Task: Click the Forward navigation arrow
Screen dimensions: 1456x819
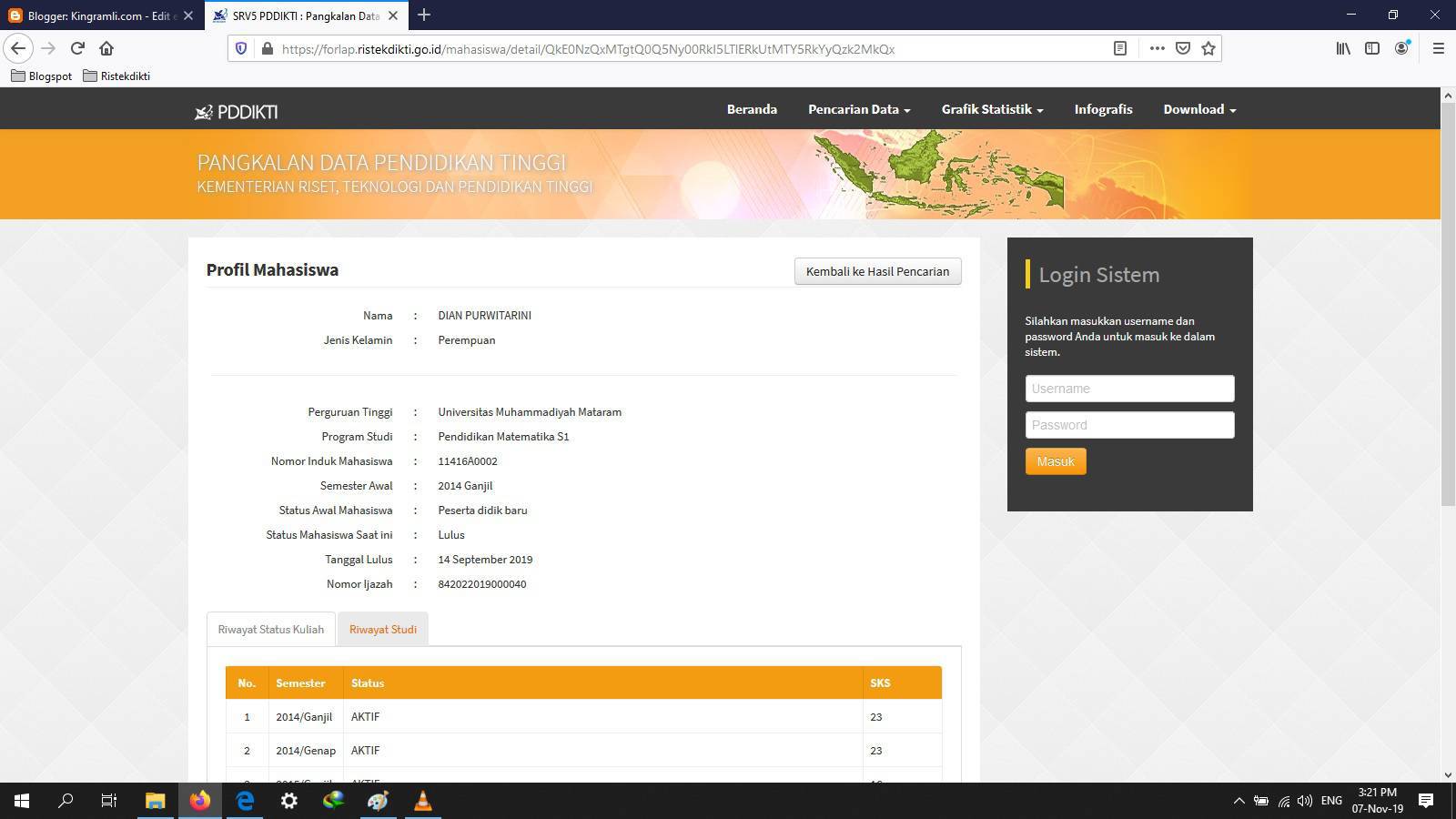Action: click(48, 48)
